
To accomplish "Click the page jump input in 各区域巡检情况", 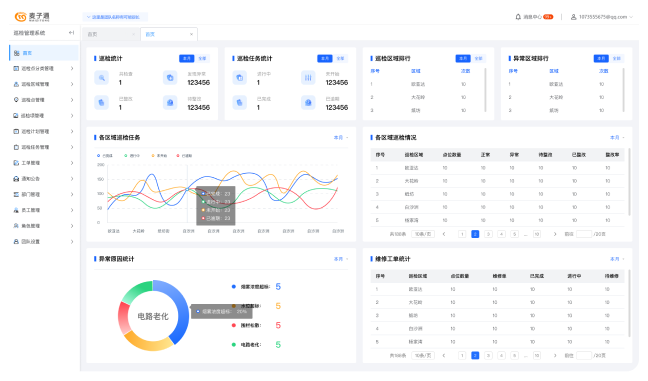I will point(584,234).
